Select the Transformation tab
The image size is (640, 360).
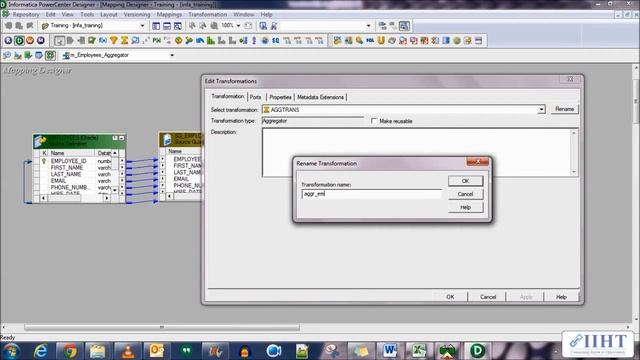[x=227, y=96]
